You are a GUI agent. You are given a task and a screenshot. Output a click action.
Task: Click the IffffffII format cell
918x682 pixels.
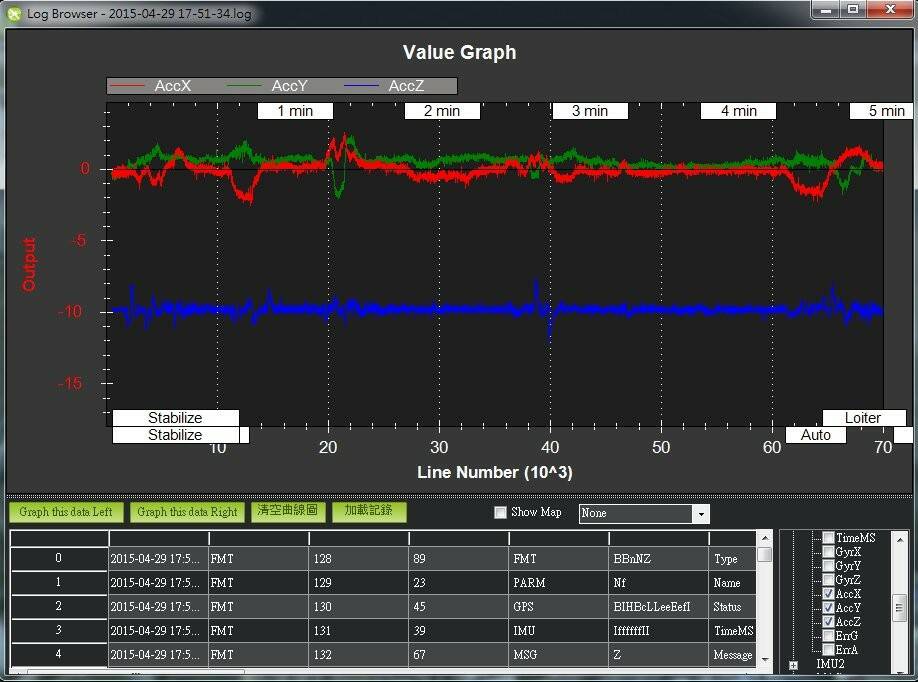click(x=659, y=630)
